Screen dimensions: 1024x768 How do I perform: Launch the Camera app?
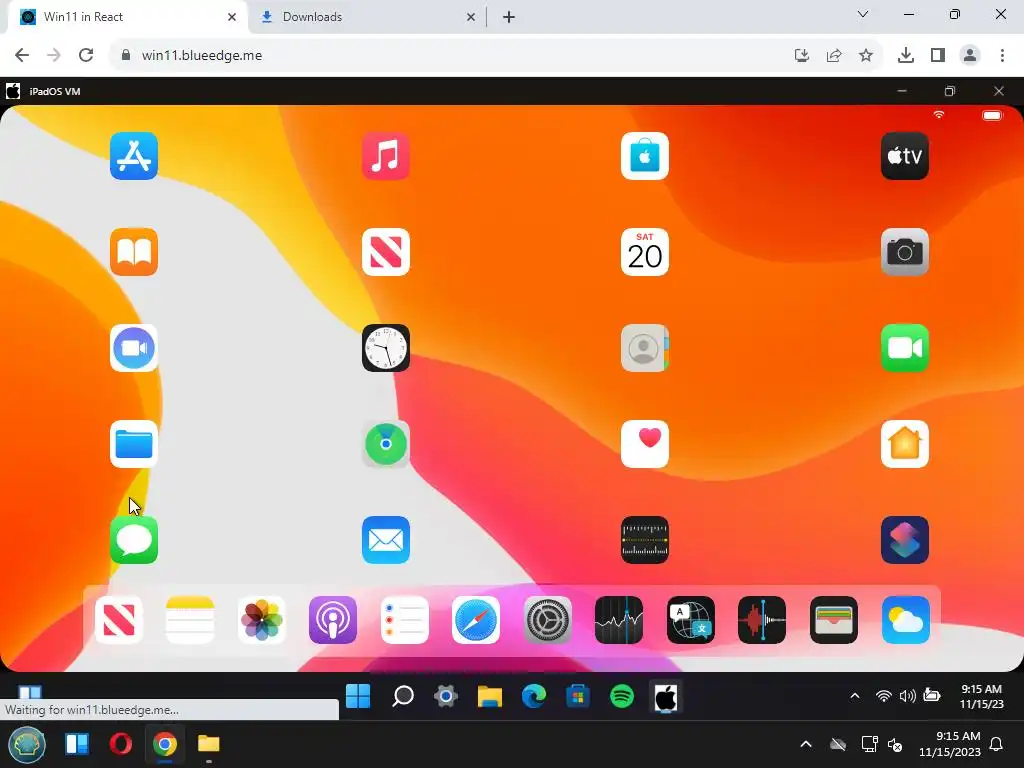904,252
